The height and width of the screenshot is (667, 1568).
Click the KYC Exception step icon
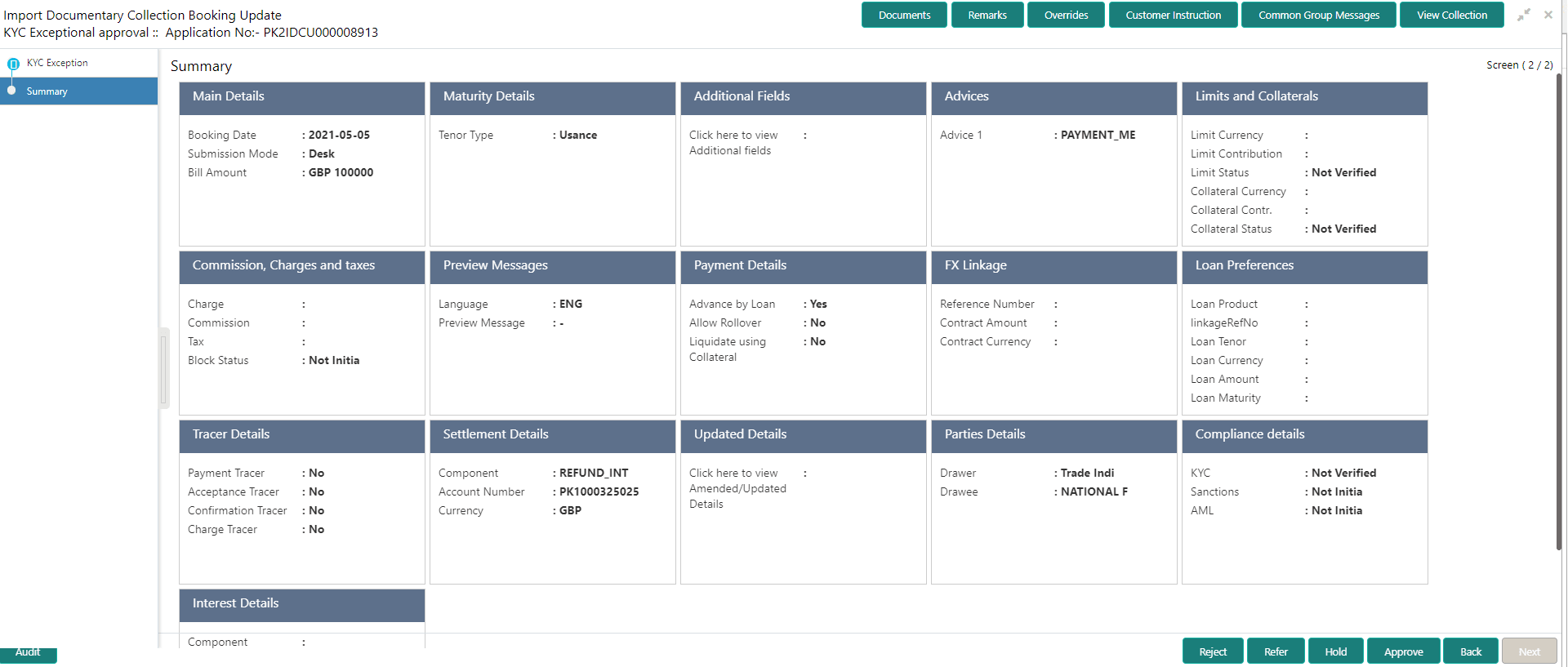click(13, 64)
